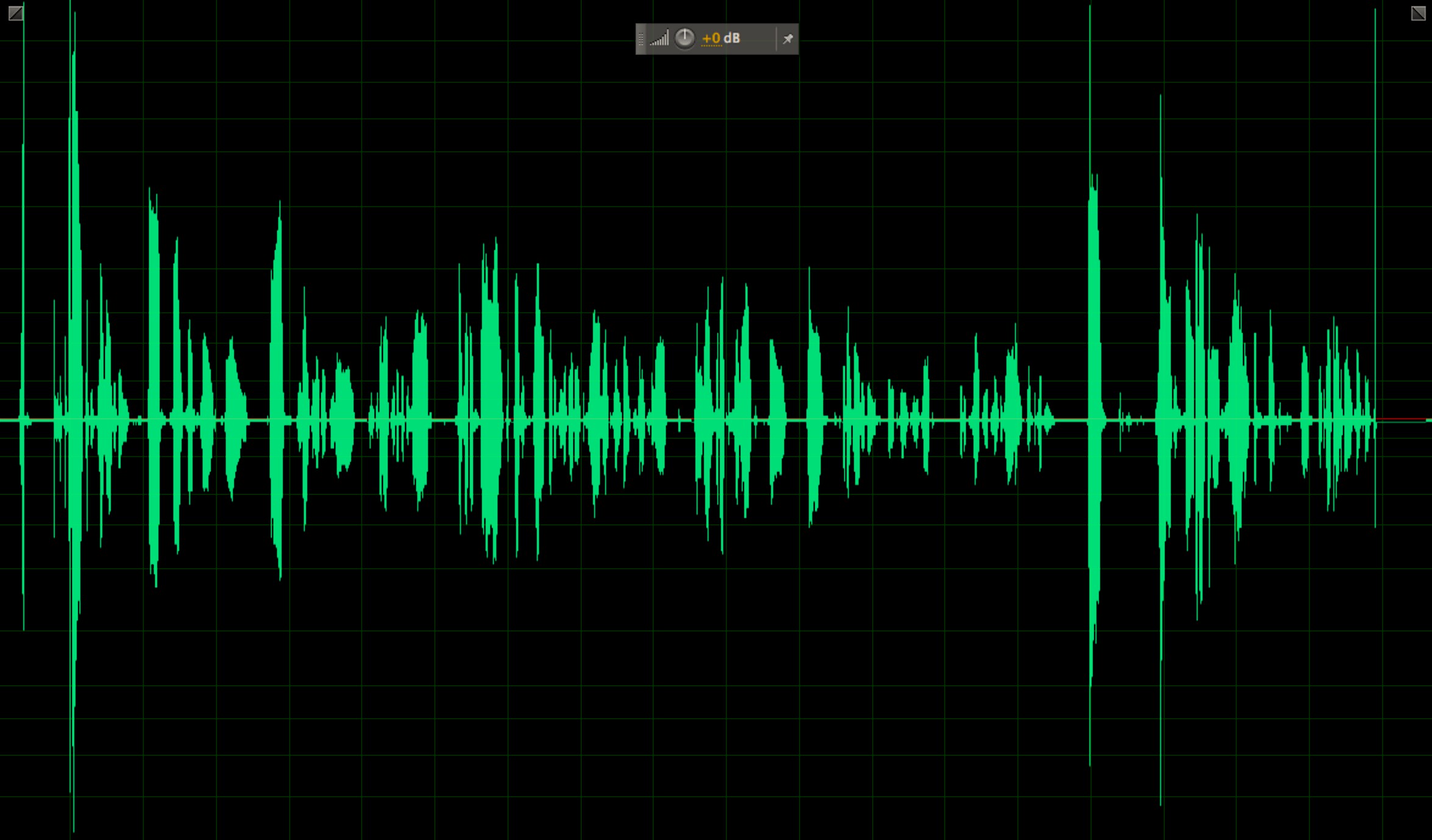1432x840 pixels.
Task: Click the dB unit label in the HUD
Action: (732, 38)
